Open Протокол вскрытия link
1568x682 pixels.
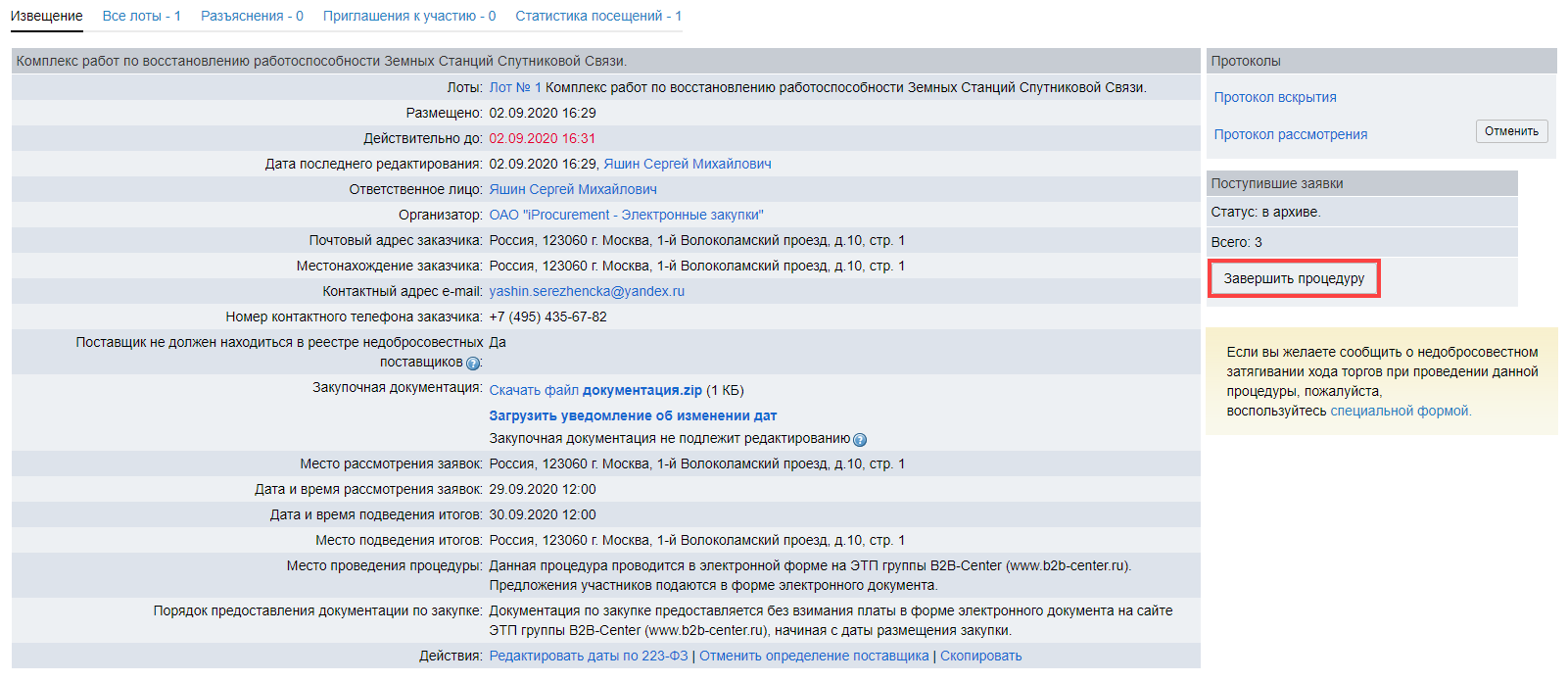coord(1274,97)
